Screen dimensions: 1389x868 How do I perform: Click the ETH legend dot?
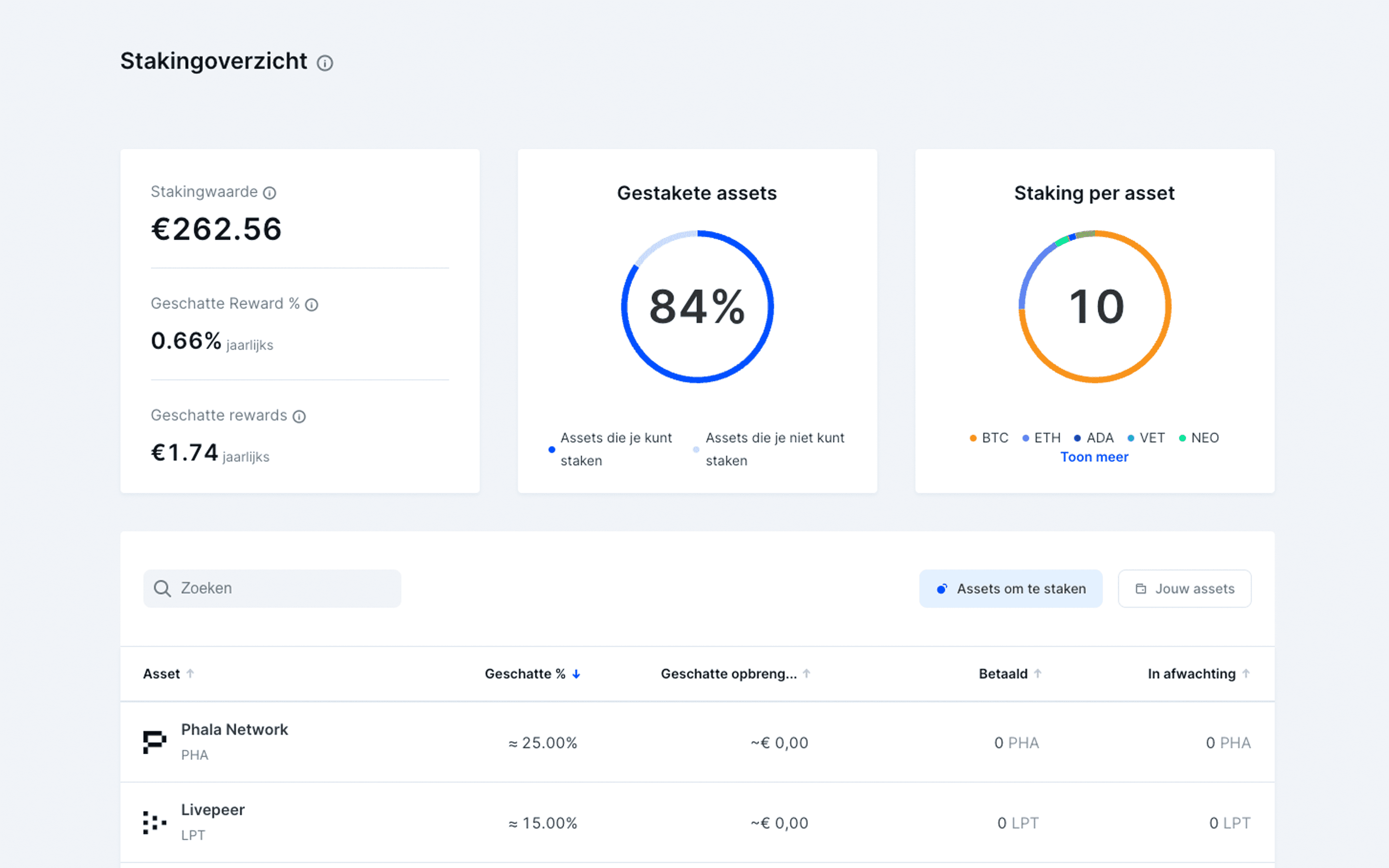click(x=1026, y=438)
